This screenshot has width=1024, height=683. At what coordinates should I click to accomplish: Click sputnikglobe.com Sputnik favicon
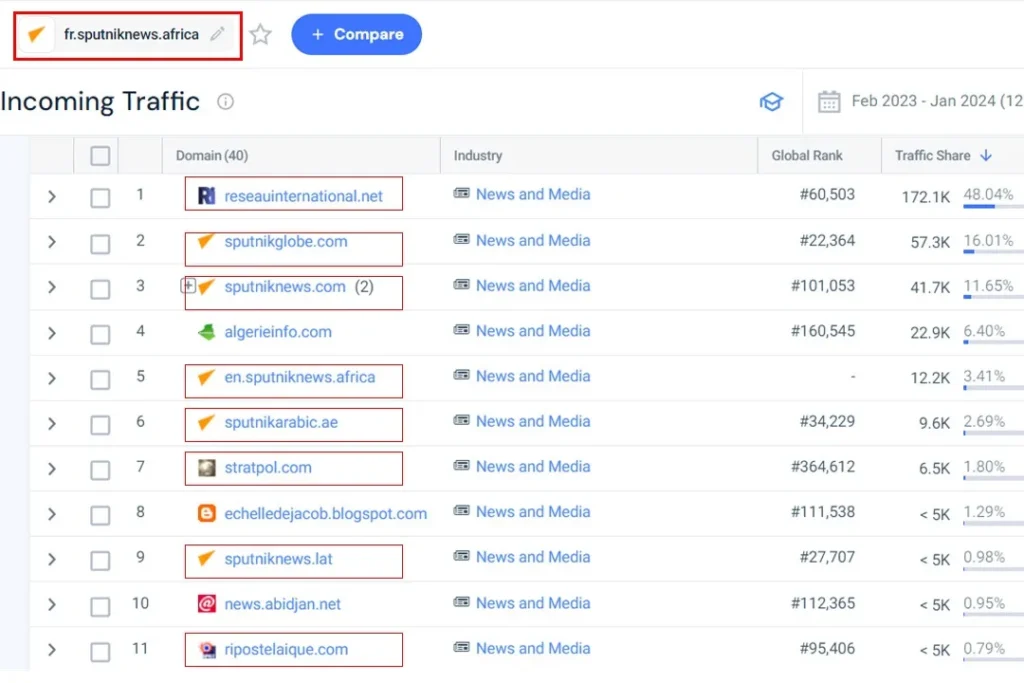click(206, 241)
